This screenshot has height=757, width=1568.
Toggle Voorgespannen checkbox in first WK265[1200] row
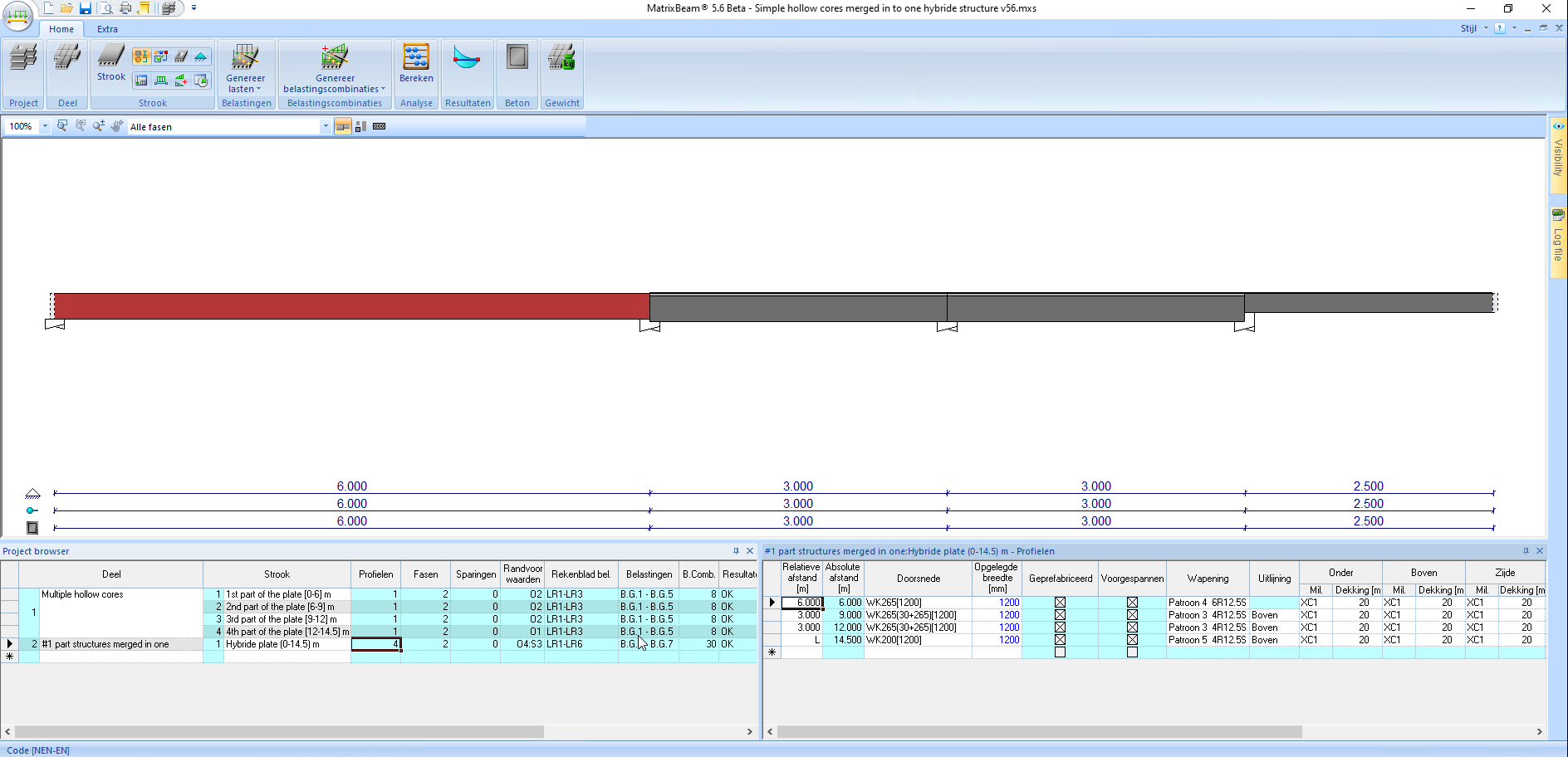click(1132, 603)
